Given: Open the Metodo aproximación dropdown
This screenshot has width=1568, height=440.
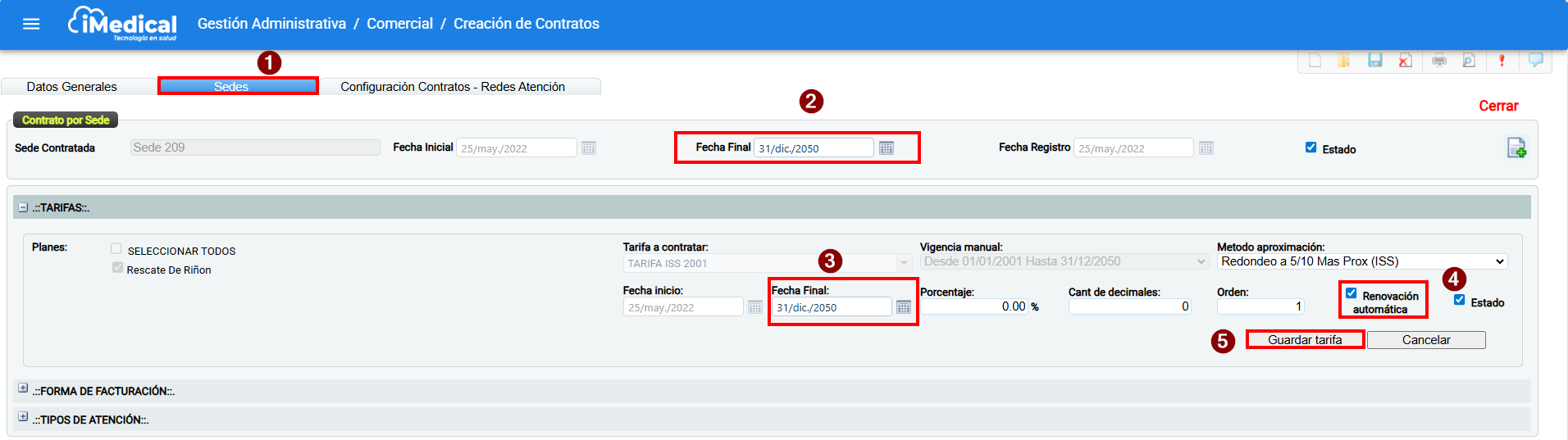Looking at the screenshot, I should click(1361, 261).
